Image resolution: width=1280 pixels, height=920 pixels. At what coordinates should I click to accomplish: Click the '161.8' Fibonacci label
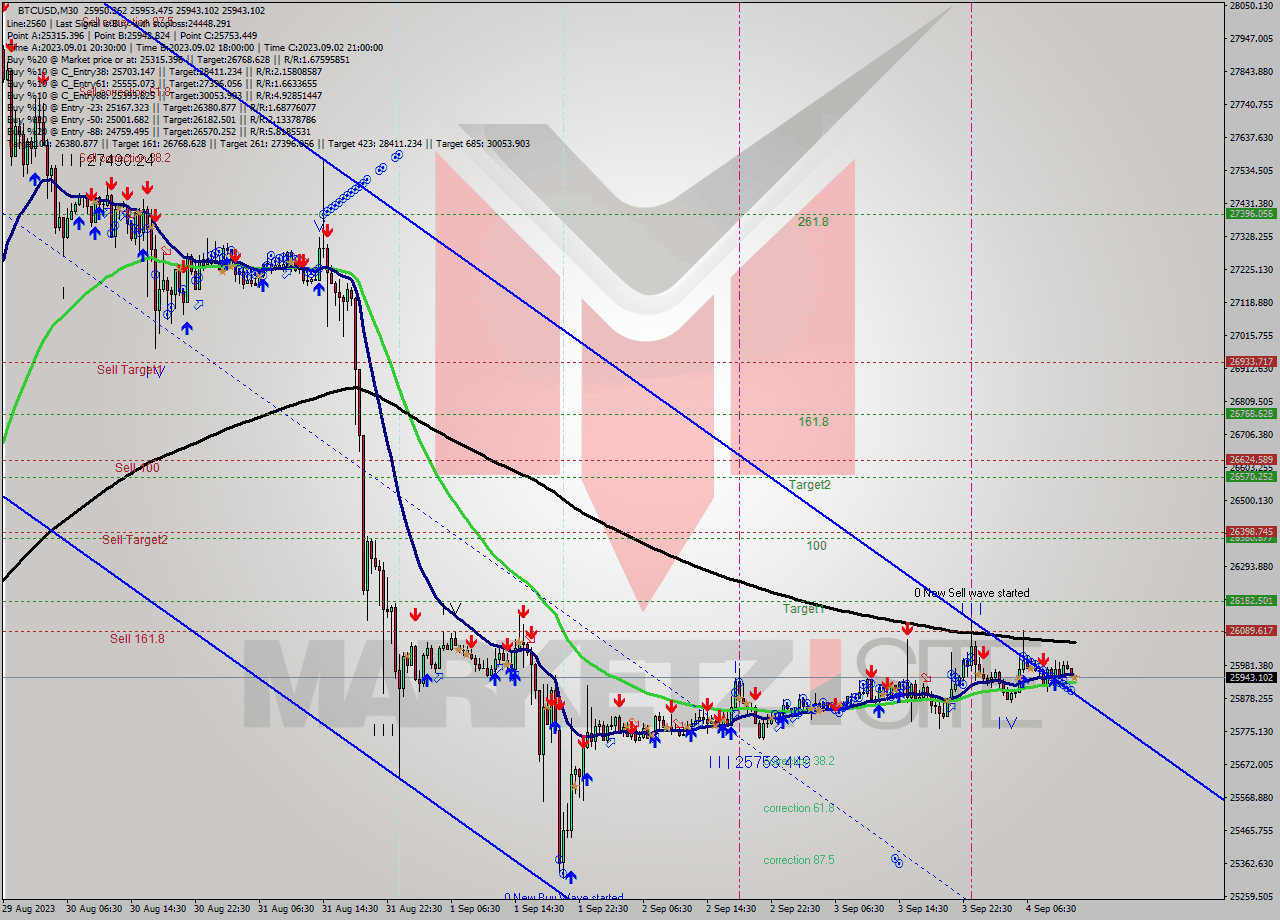(813, 422)
